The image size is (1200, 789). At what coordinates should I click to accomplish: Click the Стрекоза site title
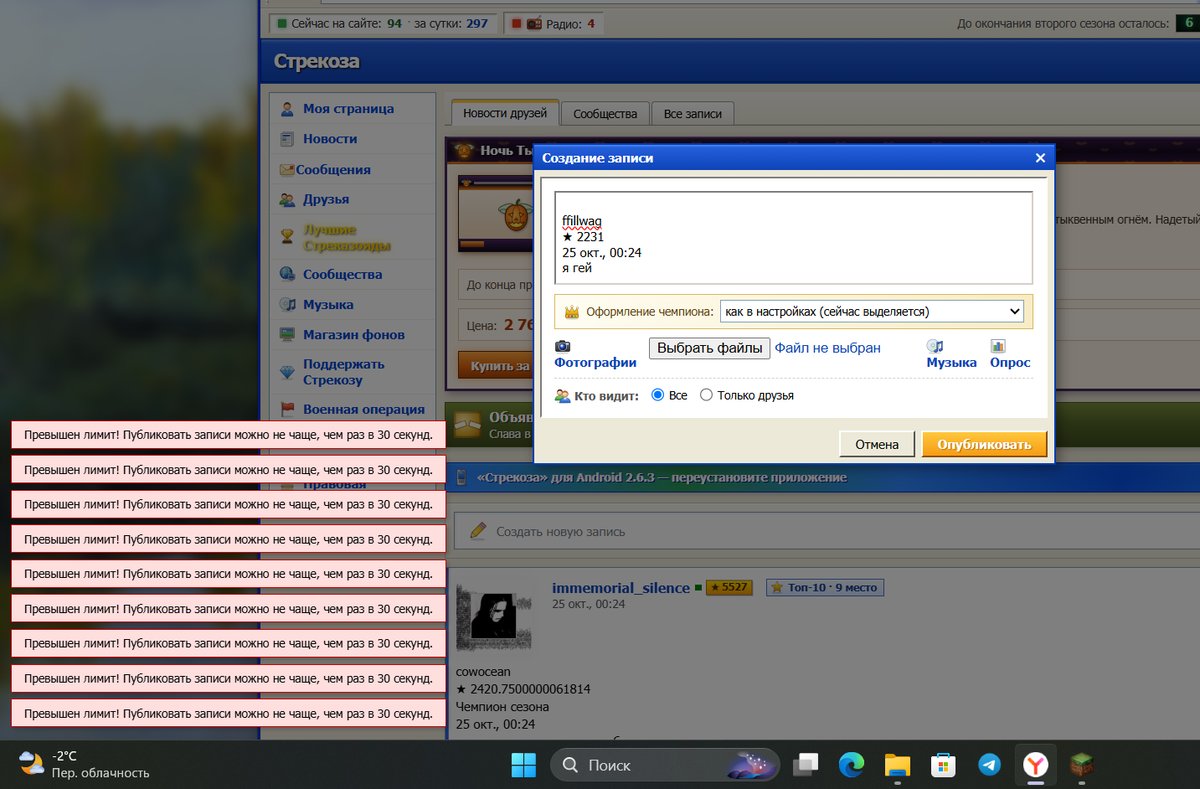pyautogui.click(x=316, y=62)
